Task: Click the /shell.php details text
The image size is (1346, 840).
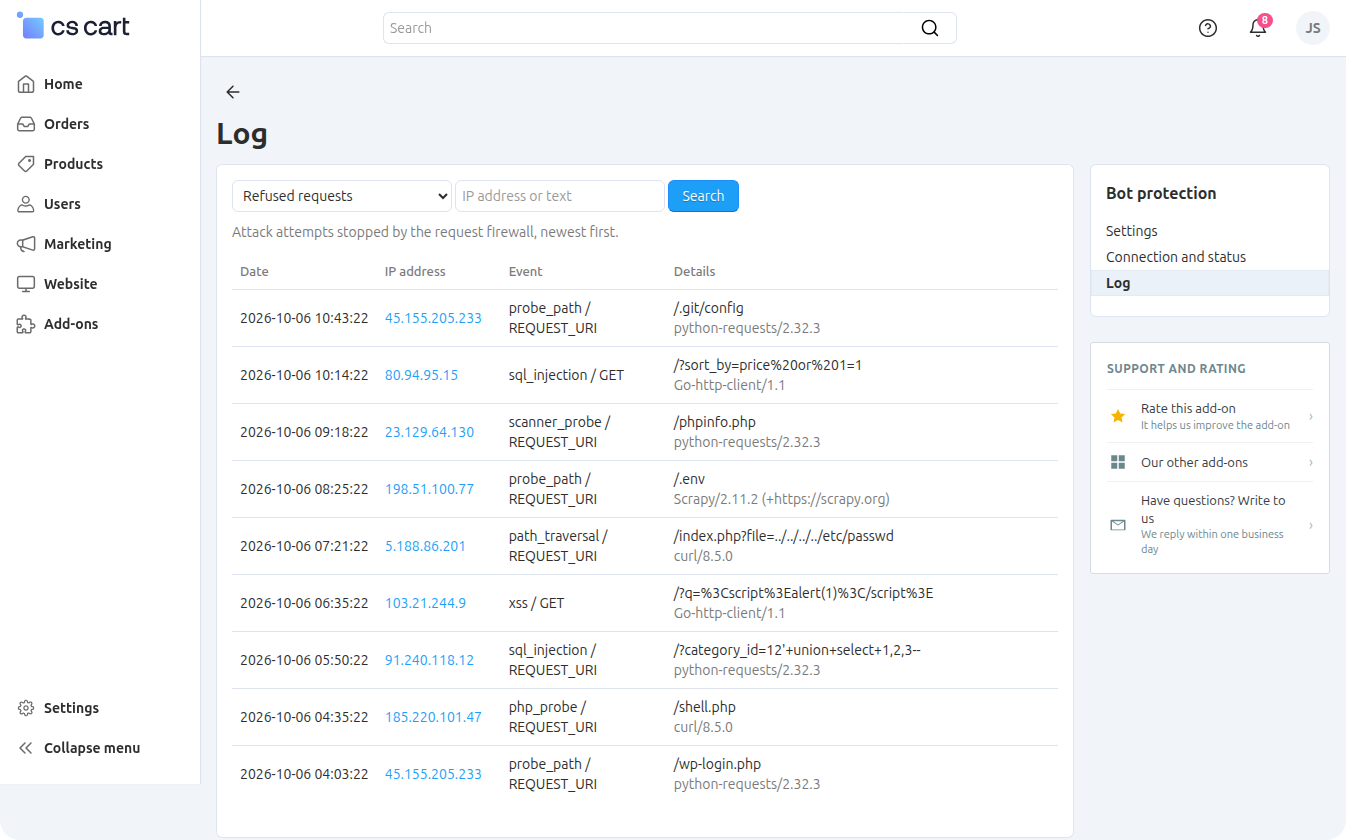Action: coord(704,707)
